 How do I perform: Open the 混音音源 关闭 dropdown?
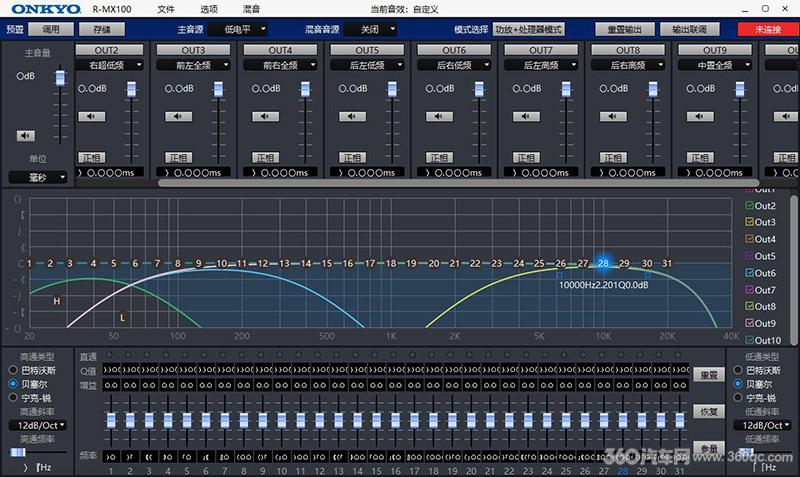pyautogui.click(x=371, y=30)
